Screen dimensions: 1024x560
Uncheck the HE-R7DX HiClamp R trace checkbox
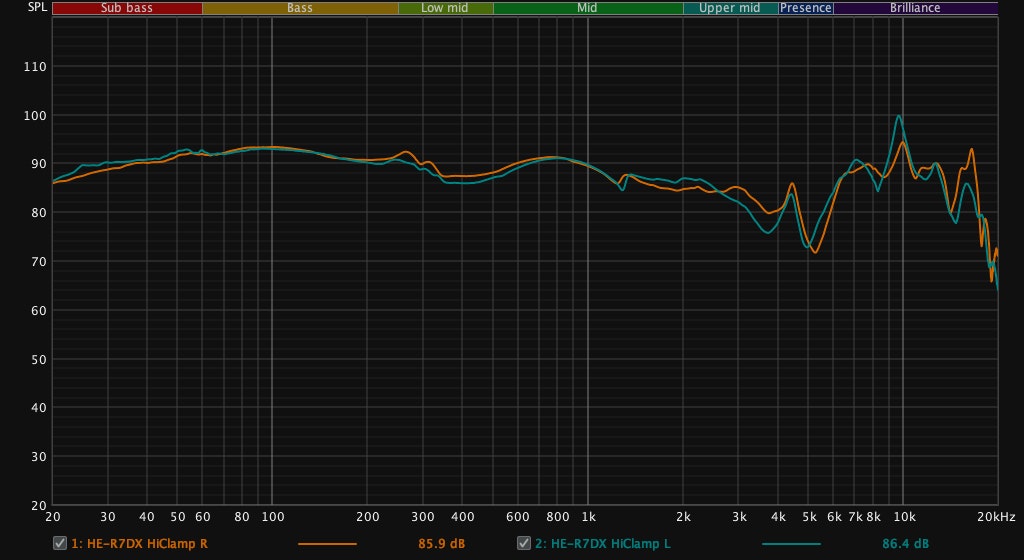tap(59, 543)
